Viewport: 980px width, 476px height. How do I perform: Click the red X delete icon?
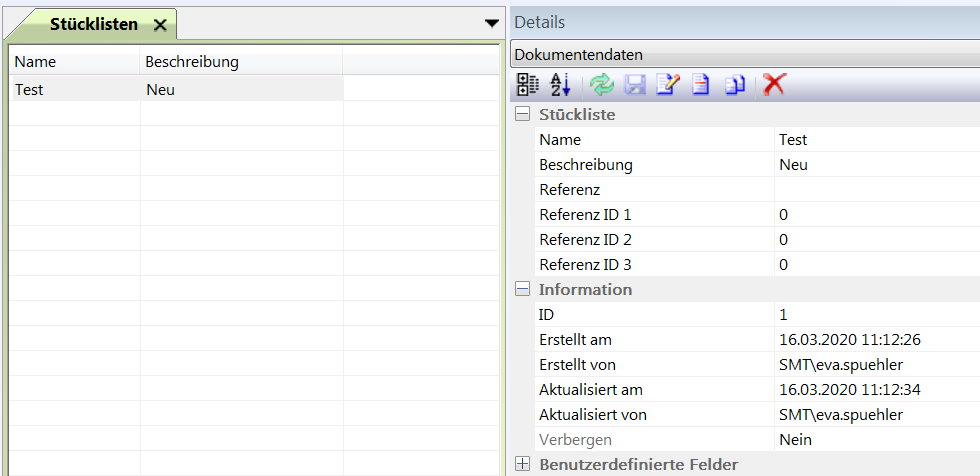773,85
